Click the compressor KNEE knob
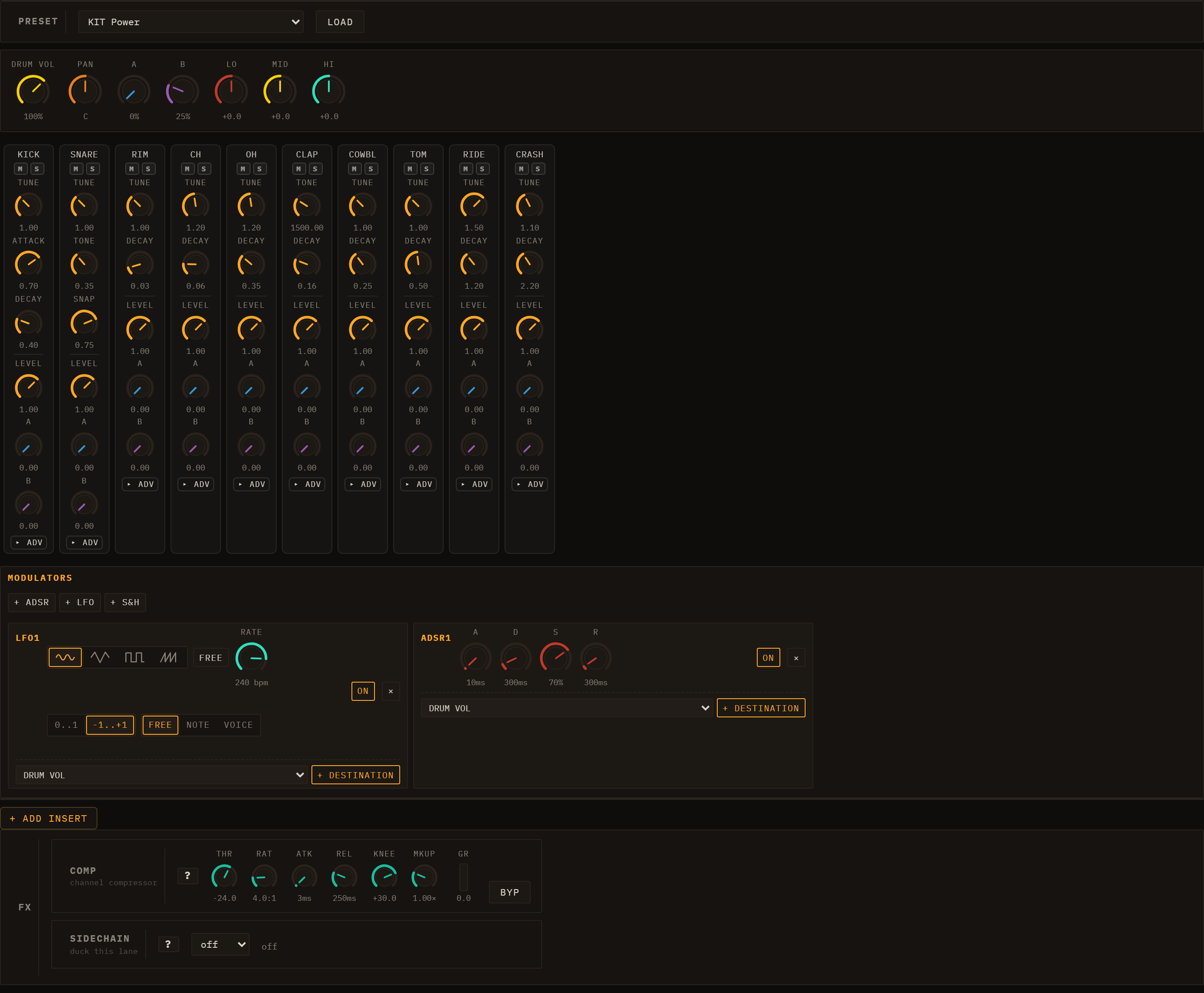The height and width of the screenshot is (993, 1204). point(385,877)
